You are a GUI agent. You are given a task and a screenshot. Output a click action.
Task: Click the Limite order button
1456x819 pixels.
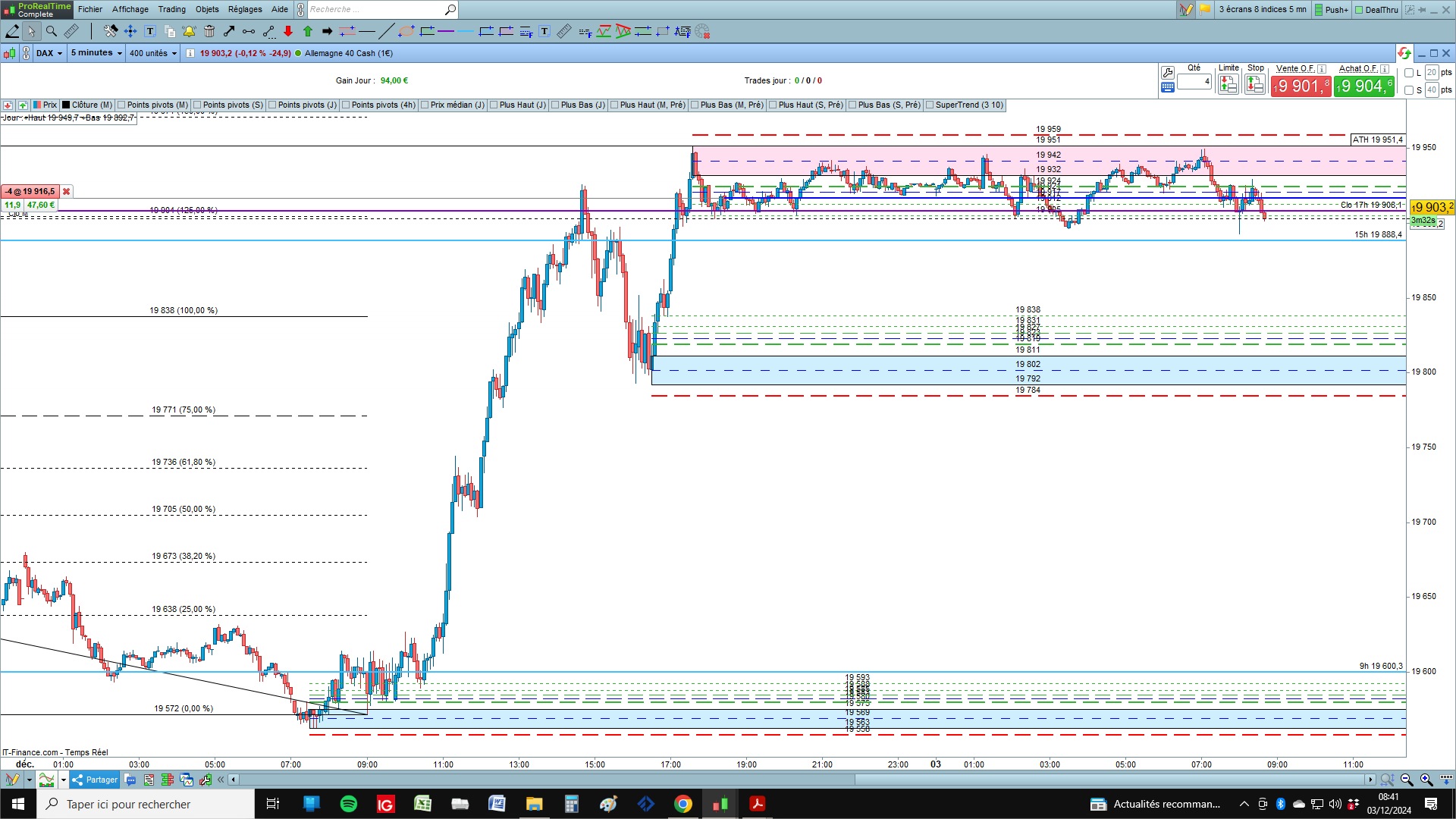[x=1228, y=84]
